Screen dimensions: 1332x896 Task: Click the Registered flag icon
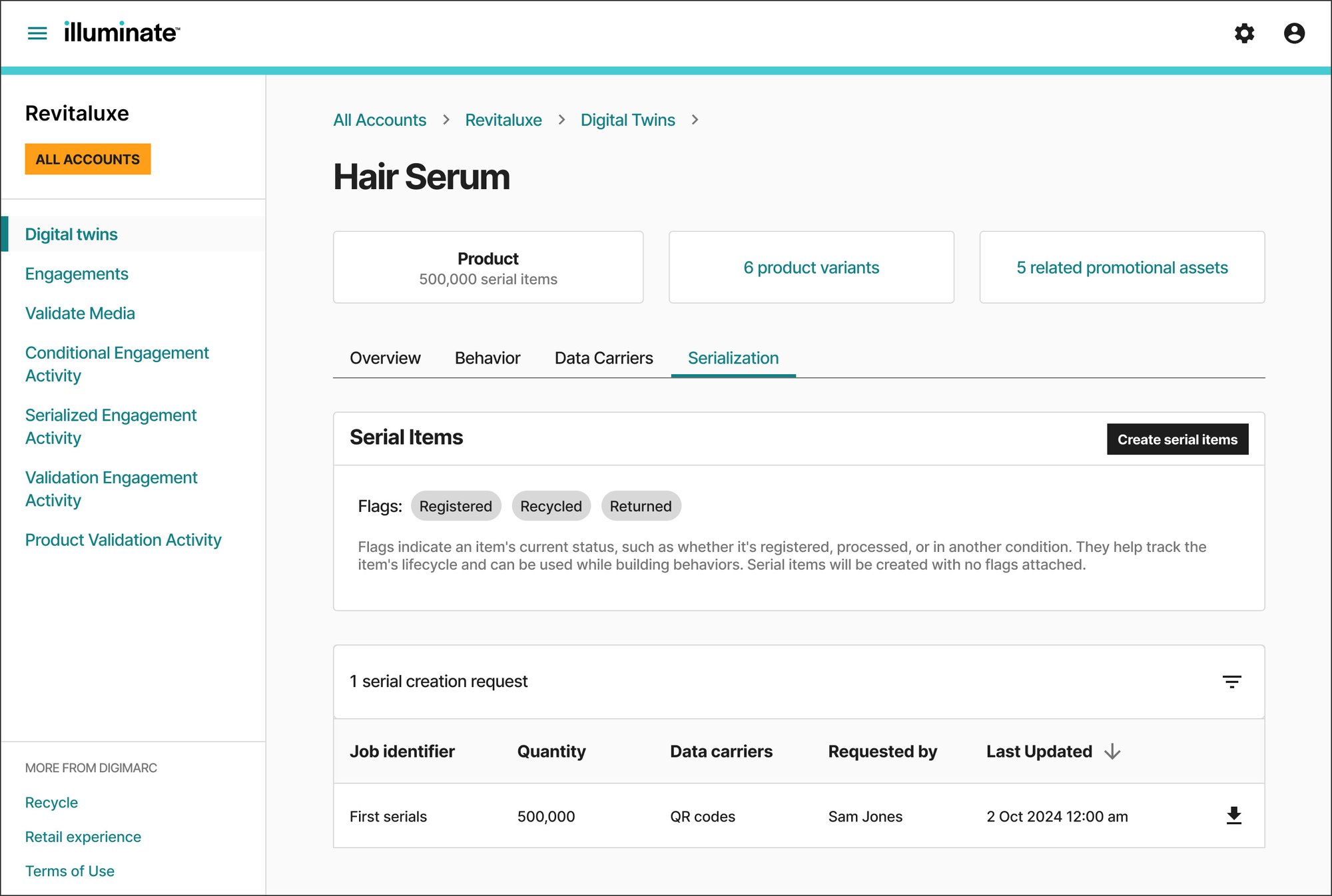[x=455, y=505]
